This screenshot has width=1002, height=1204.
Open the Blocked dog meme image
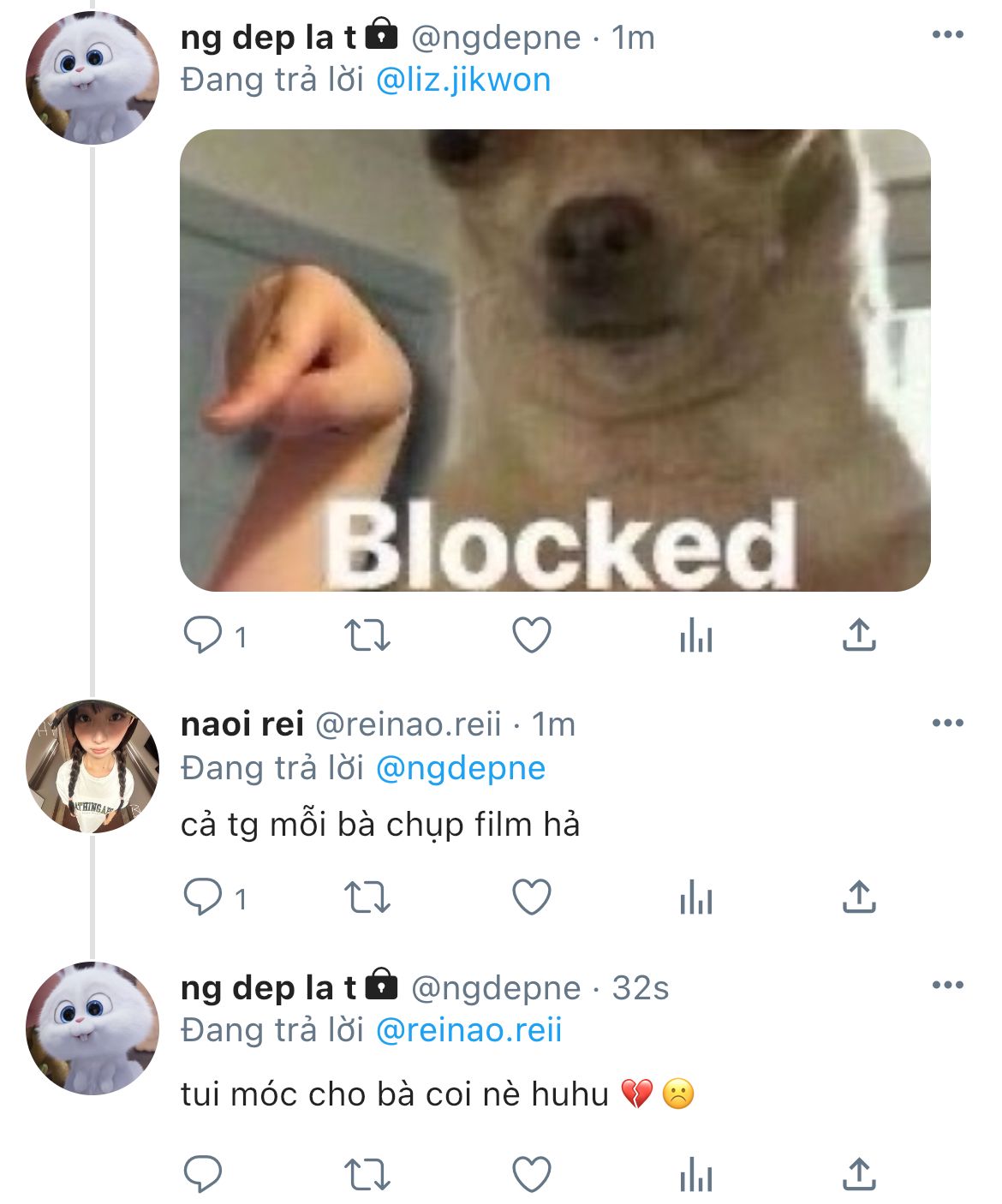(x=555, y=361)
